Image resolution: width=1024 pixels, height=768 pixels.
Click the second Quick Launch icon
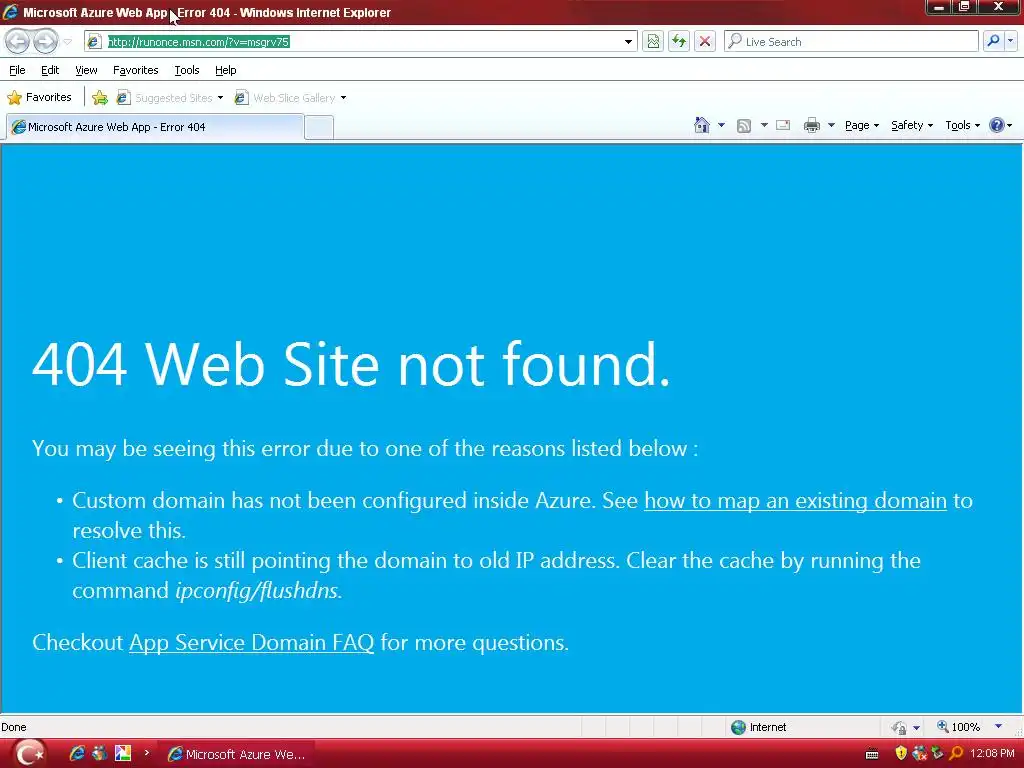pyautogui.click(x=99, y=754)
